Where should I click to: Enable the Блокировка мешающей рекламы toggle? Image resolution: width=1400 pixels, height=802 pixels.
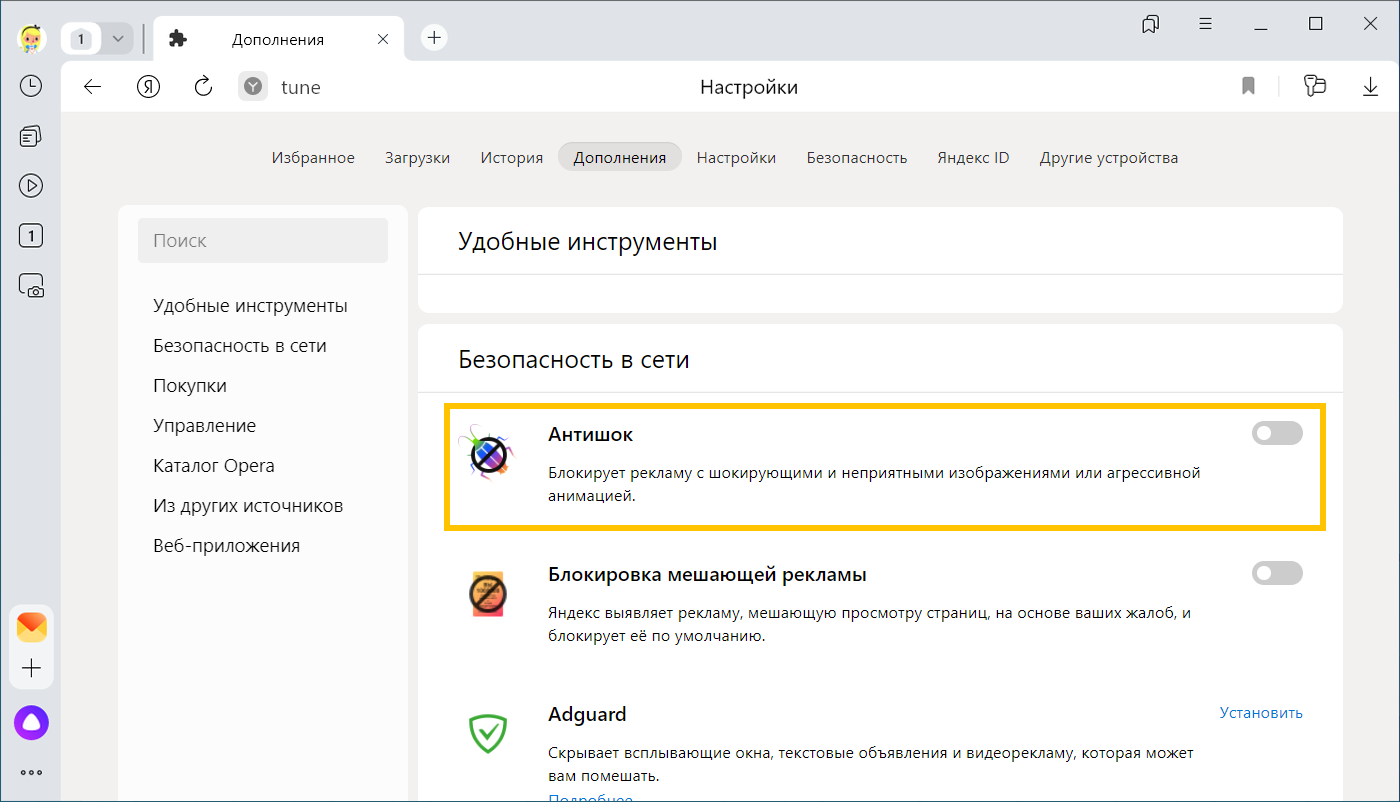pyautogui.click(x=1277, y=573)
